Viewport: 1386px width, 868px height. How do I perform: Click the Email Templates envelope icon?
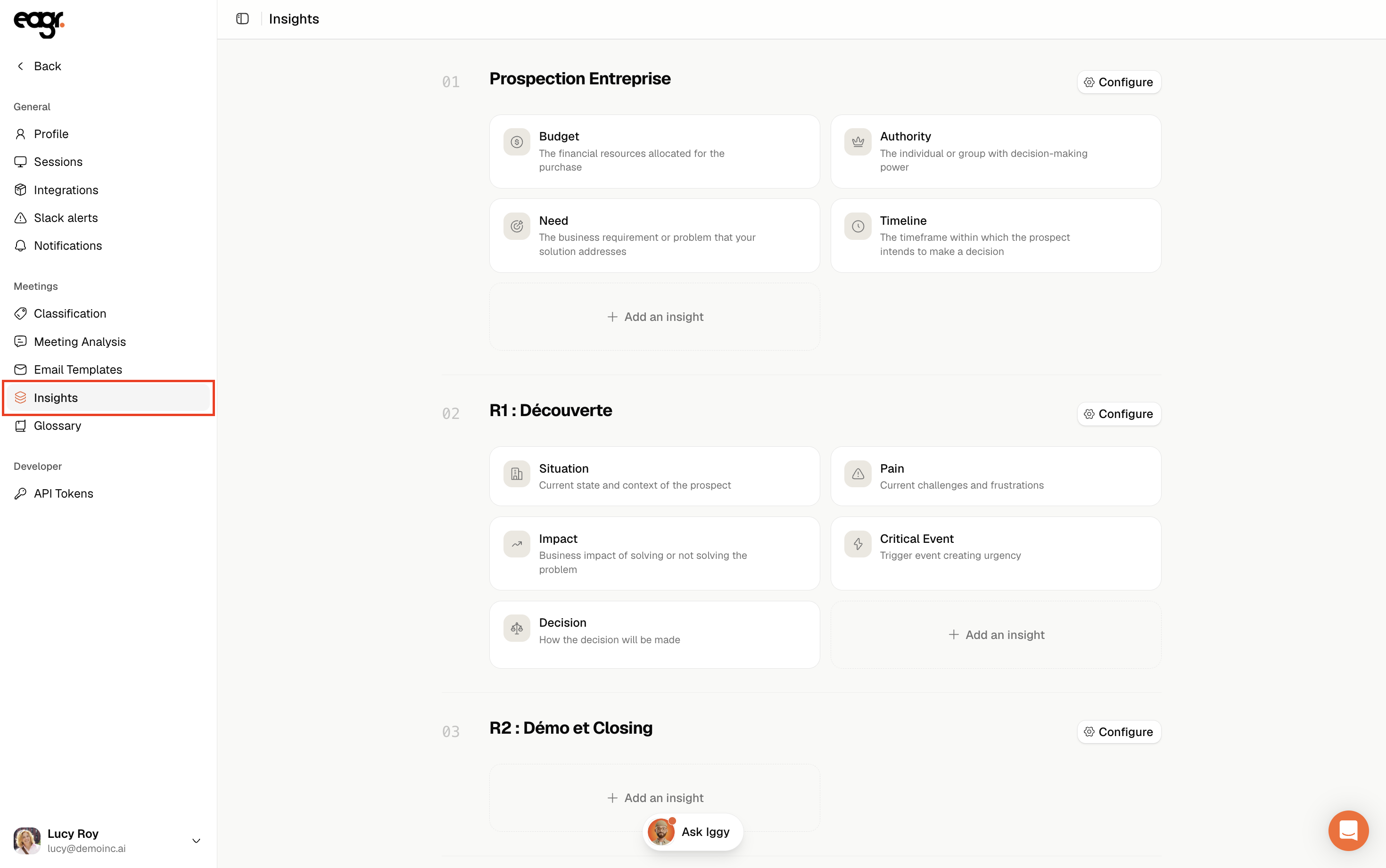21,369
